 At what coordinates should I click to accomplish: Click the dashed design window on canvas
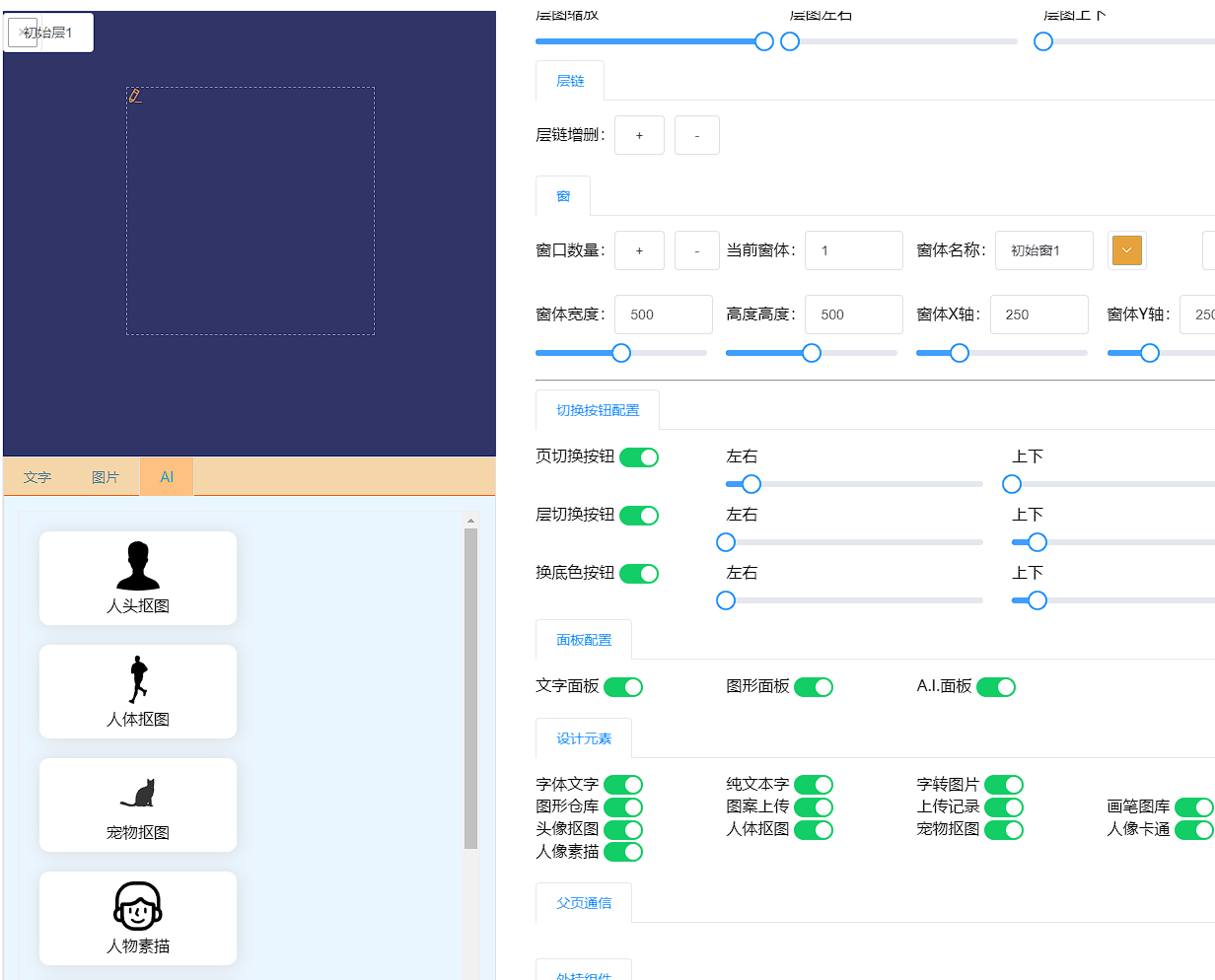[x=250, y=211]
